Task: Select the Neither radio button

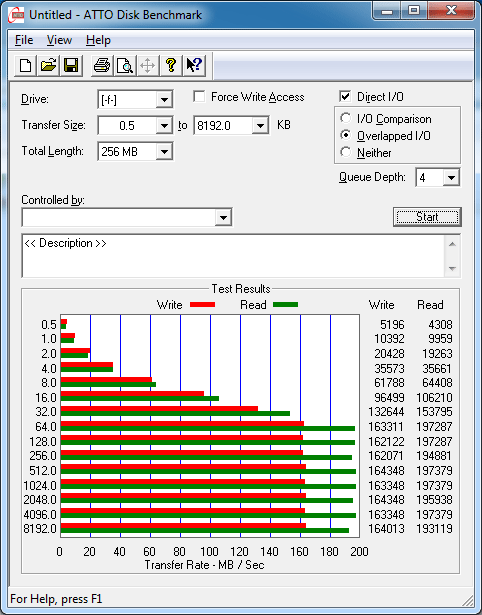Action: (346, 152)
